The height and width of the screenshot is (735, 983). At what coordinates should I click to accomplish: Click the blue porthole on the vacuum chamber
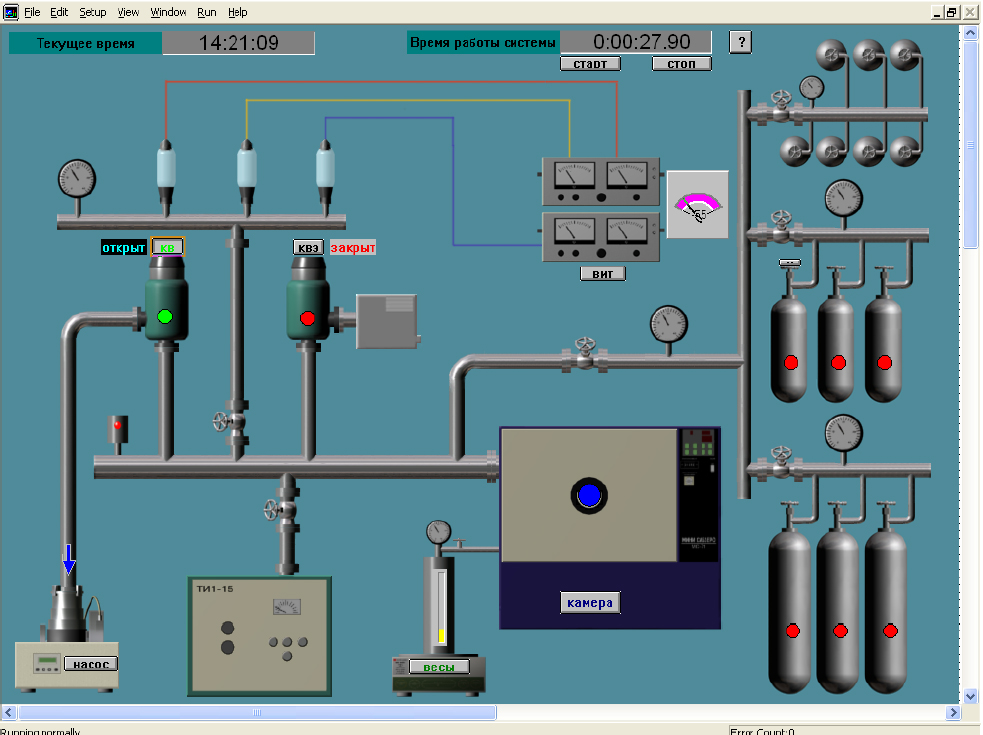click(x=588, y=492)
